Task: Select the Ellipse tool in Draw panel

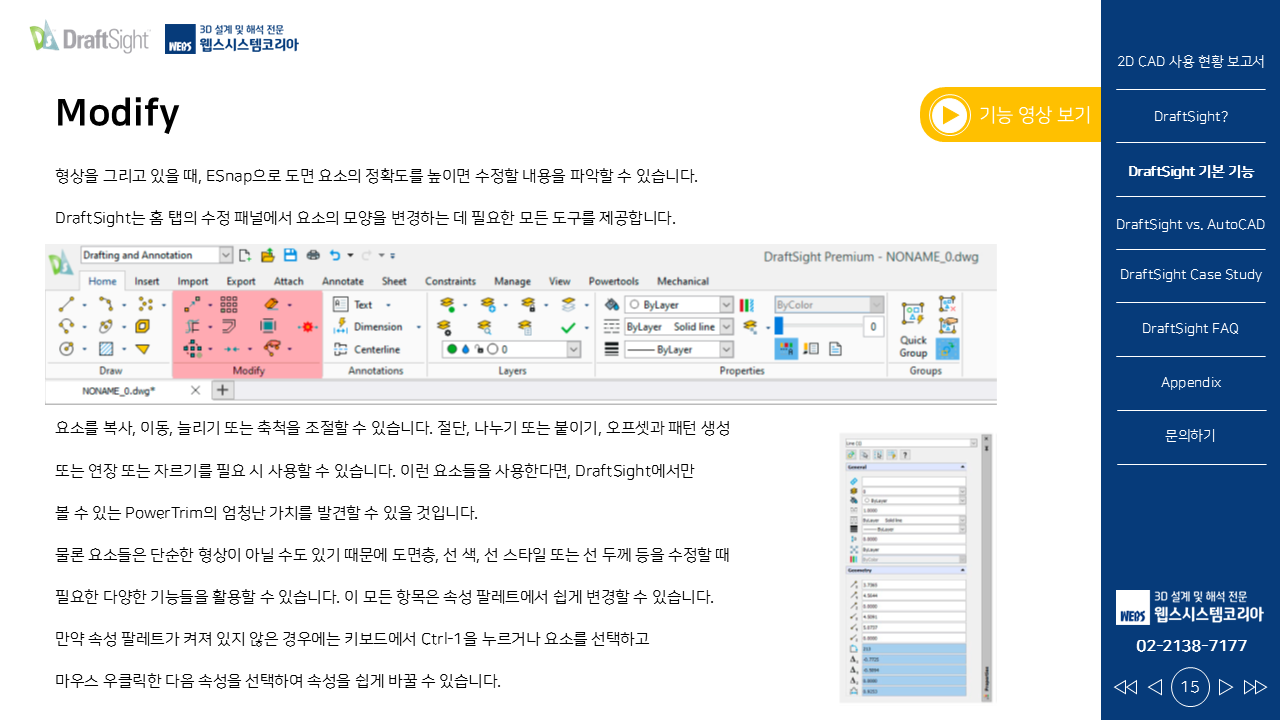Action: click(106, 326)
